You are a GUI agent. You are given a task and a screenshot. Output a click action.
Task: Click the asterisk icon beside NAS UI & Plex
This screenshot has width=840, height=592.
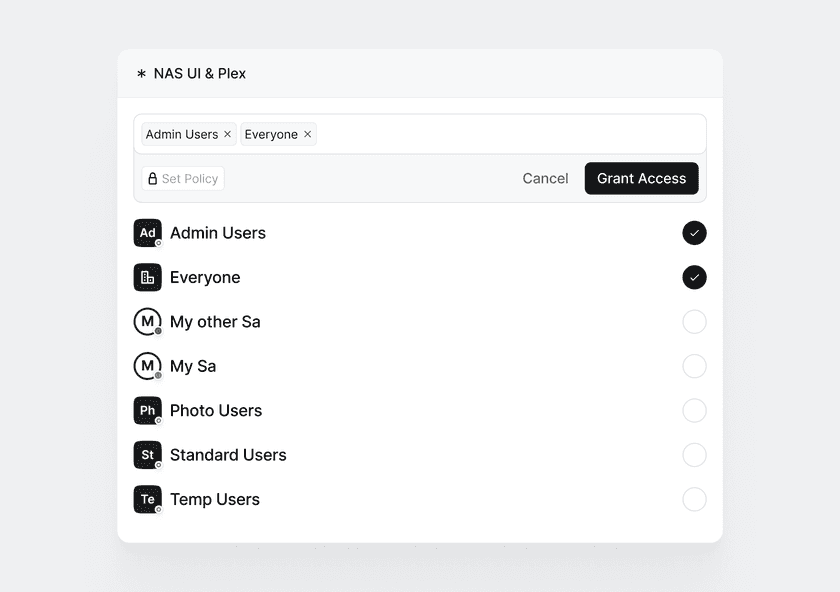[x=141, y=74]
